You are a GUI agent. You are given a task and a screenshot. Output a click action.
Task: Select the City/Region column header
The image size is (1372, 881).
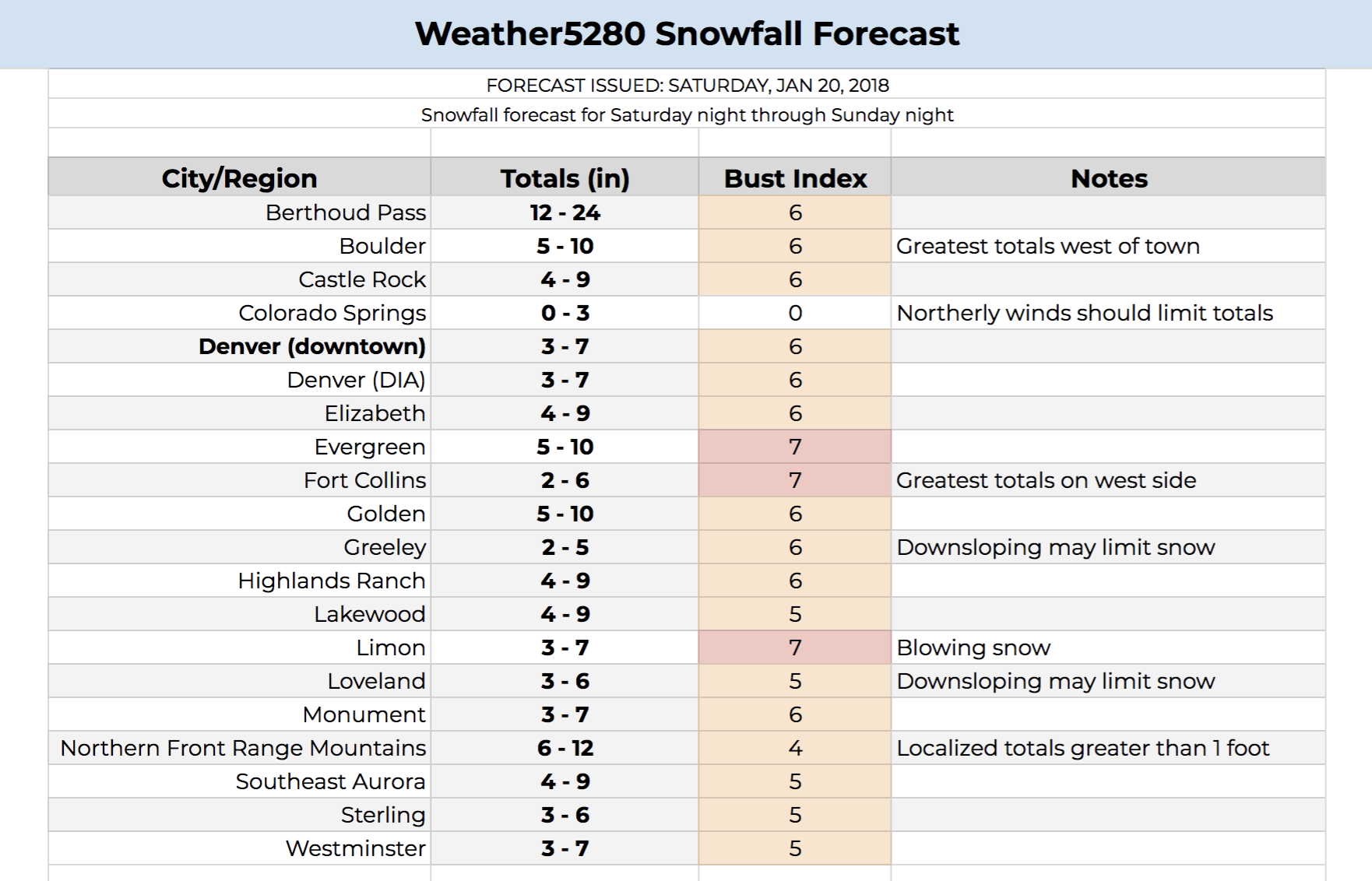tap(239, 177)
